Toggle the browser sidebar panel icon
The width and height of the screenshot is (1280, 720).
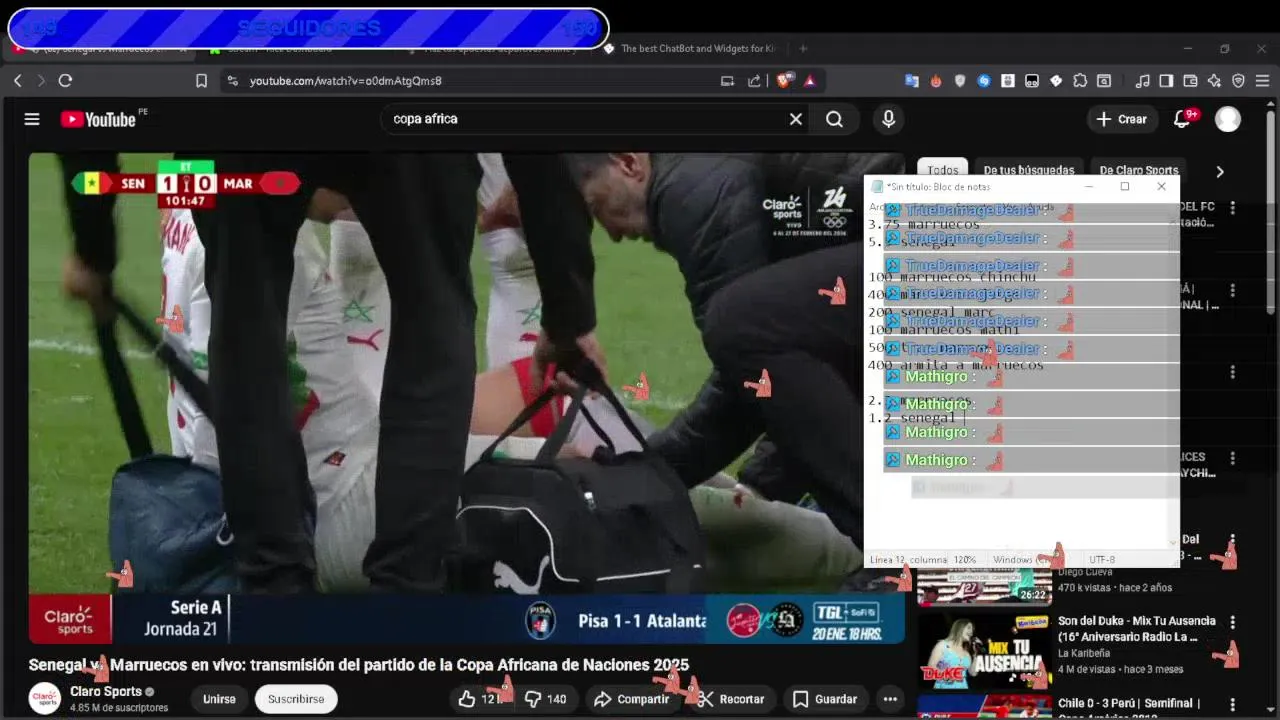tap(1166, 81)
